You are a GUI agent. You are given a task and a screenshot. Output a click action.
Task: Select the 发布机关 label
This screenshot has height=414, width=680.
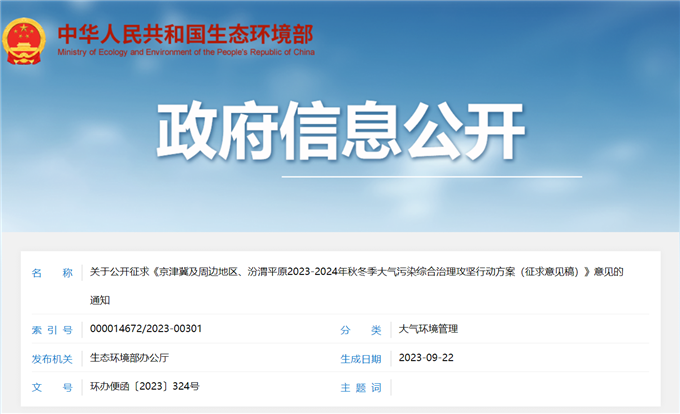[x=52, y=359]
